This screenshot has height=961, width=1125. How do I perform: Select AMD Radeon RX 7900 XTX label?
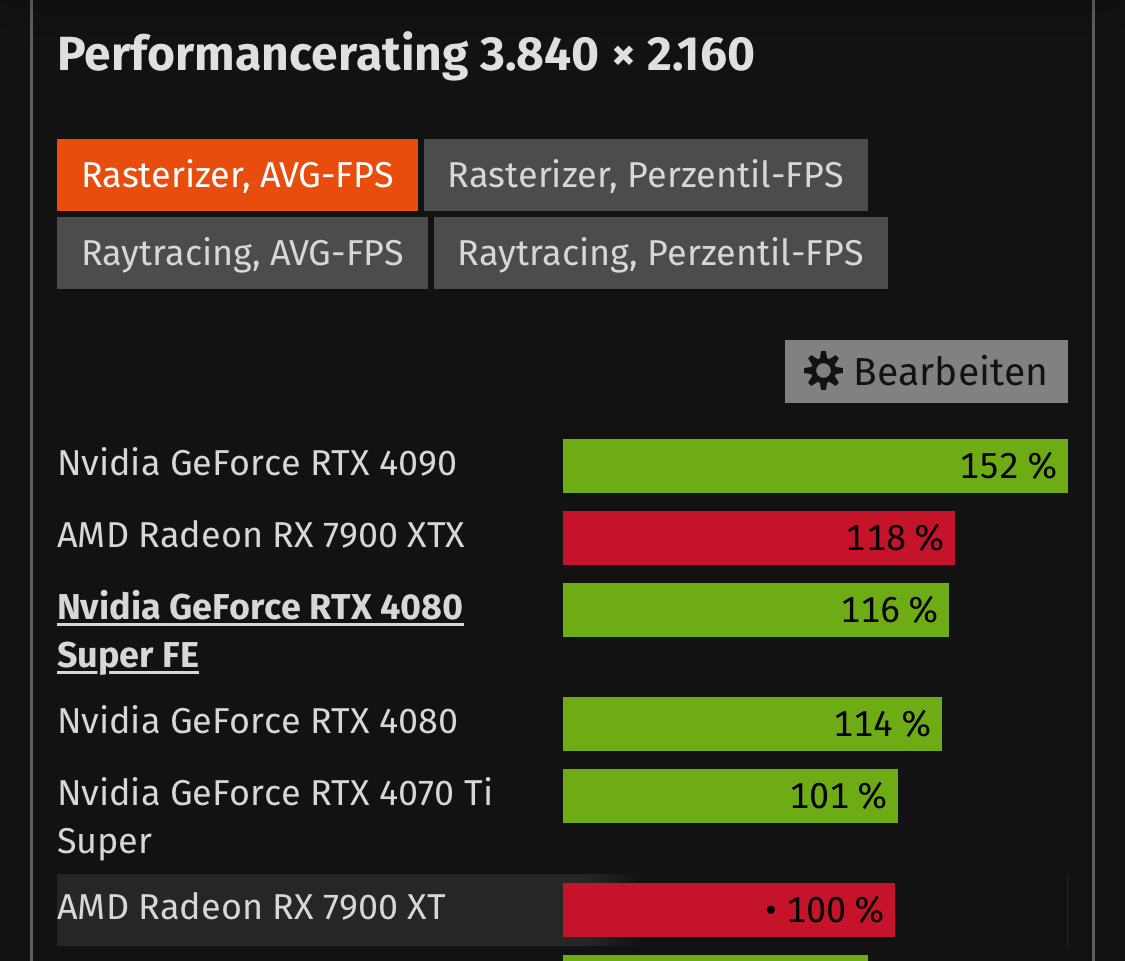point(261,535)
